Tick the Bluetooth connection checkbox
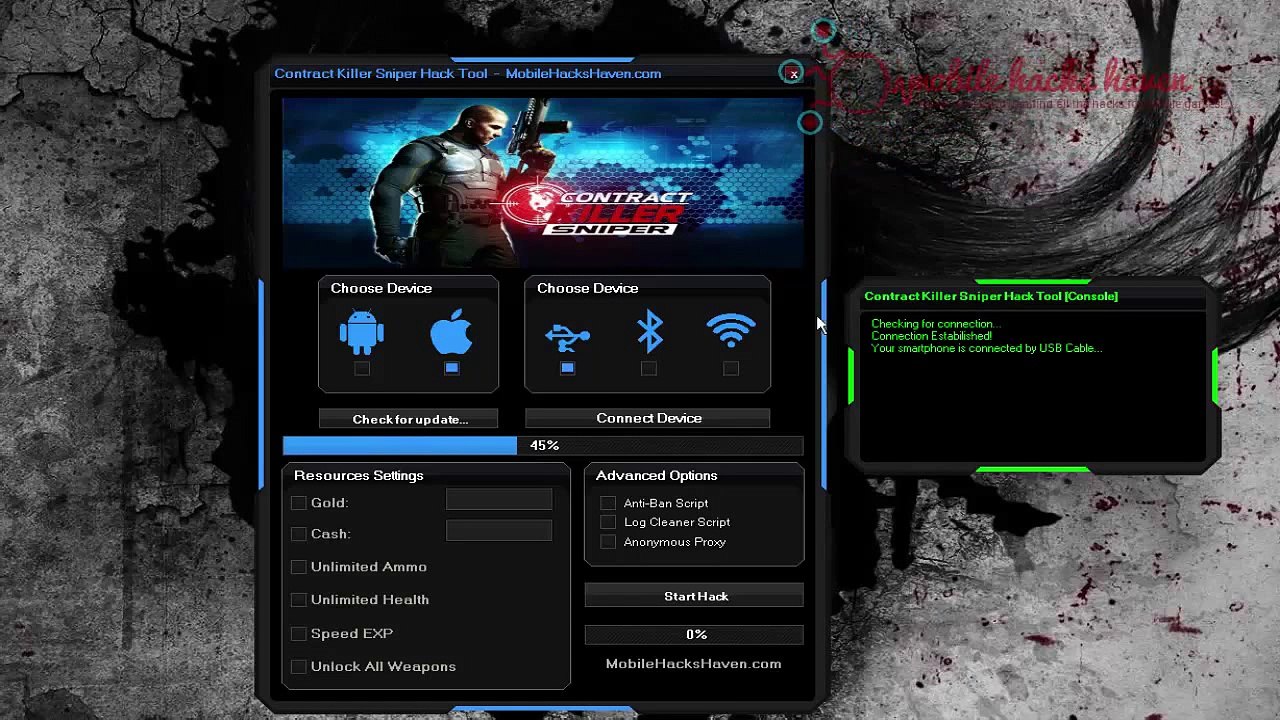 coord(649,369)
